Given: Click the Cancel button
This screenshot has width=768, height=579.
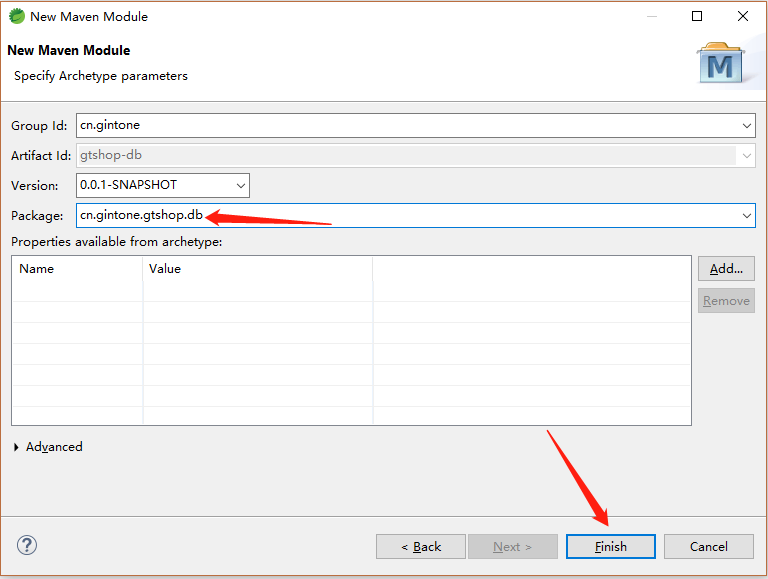Looking at the screenshot, I should tap(708, 546).
